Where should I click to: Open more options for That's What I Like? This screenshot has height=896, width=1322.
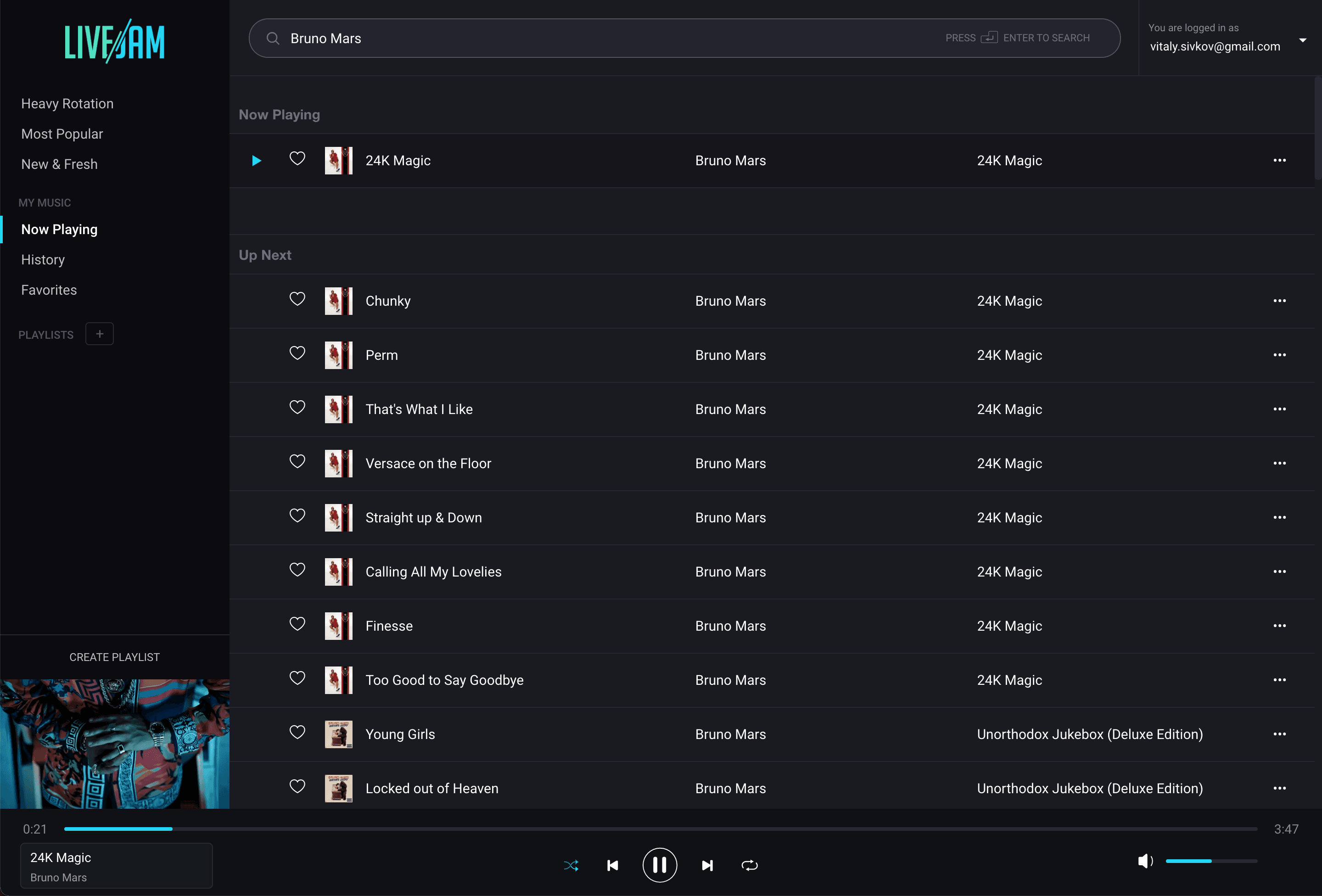tap(1280, 409)
